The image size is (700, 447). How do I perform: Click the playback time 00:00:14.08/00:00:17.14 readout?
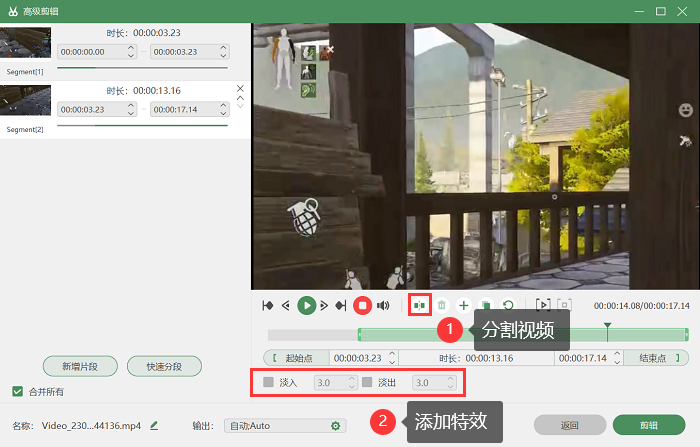coord(642,306)
